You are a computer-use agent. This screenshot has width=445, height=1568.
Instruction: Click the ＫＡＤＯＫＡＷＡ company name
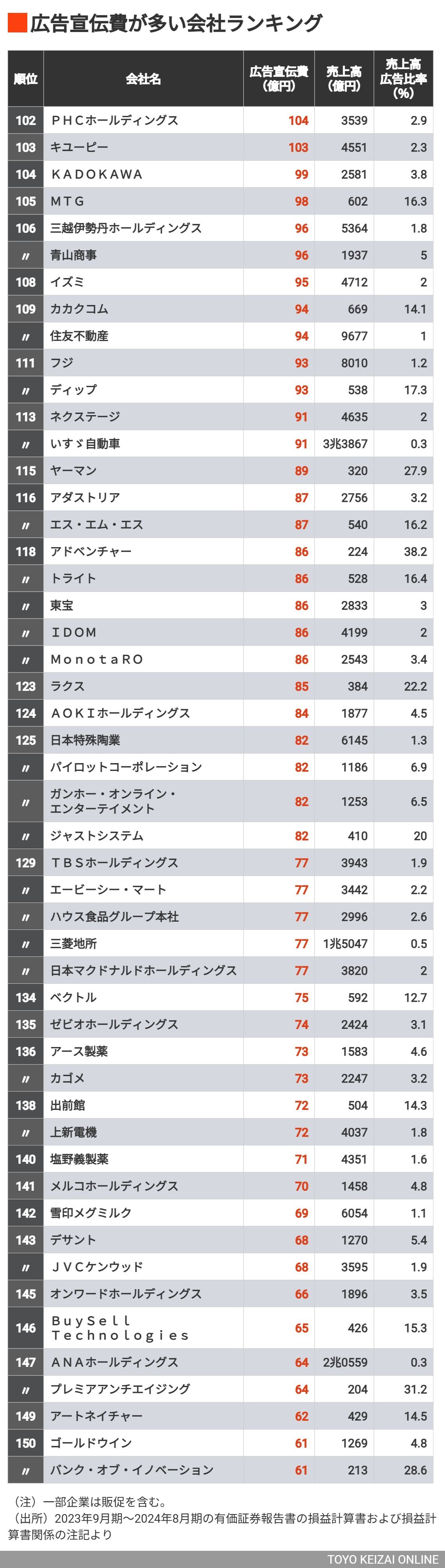click(97, 174)
